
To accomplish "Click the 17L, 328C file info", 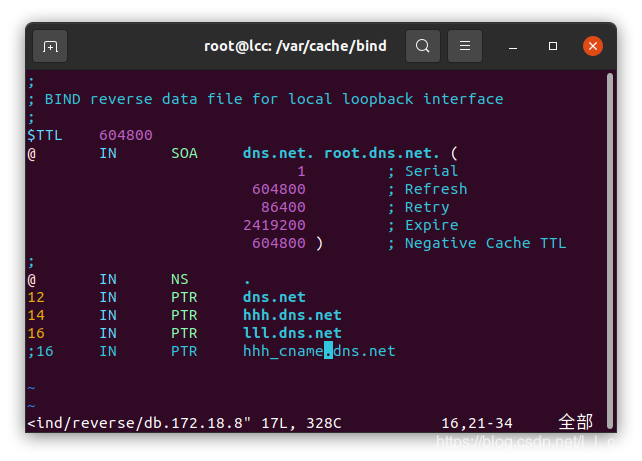I will (301, 423).
